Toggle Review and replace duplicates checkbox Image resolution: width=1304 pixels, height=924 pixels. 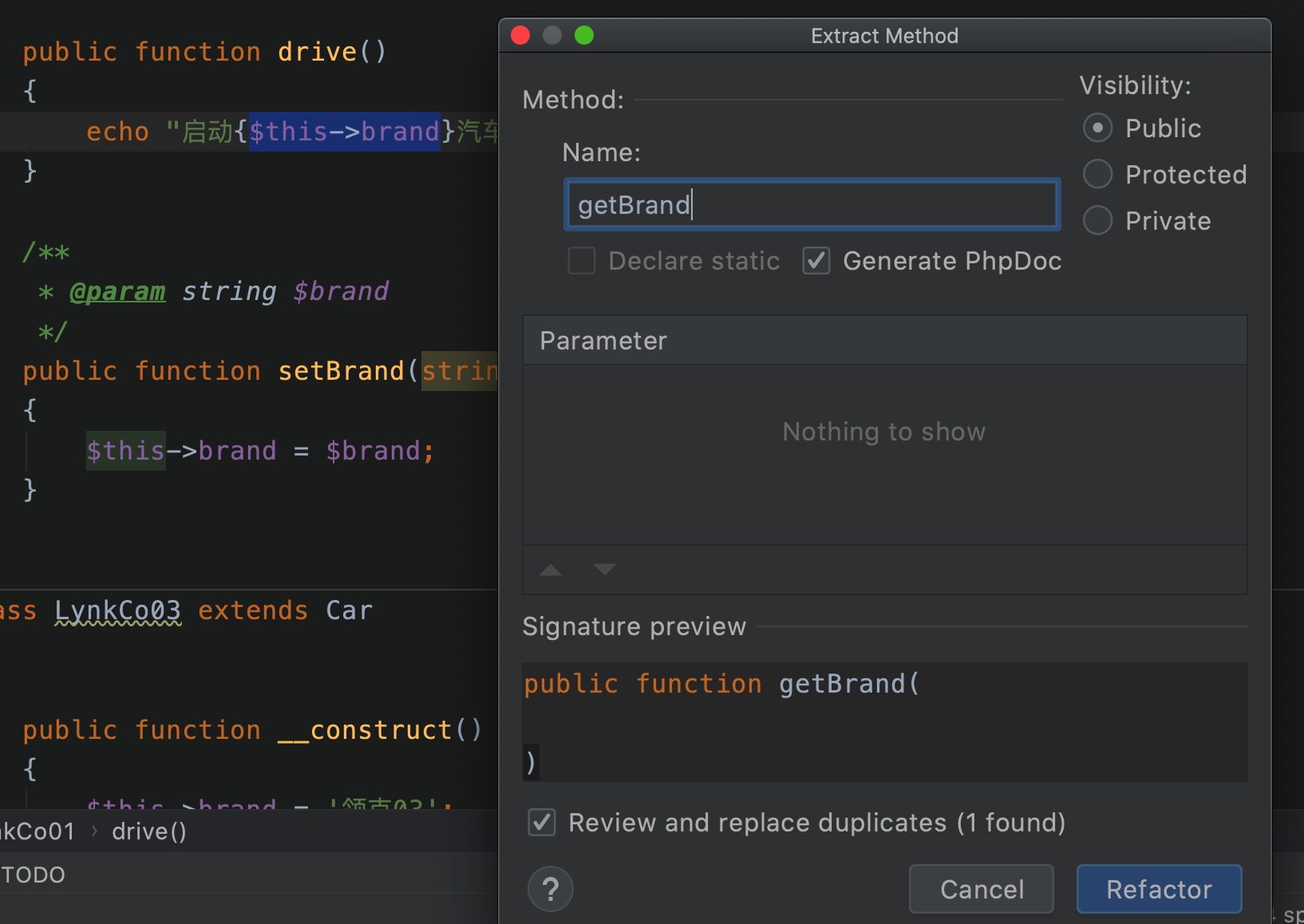pyautogui.click(x=542, y=822)
